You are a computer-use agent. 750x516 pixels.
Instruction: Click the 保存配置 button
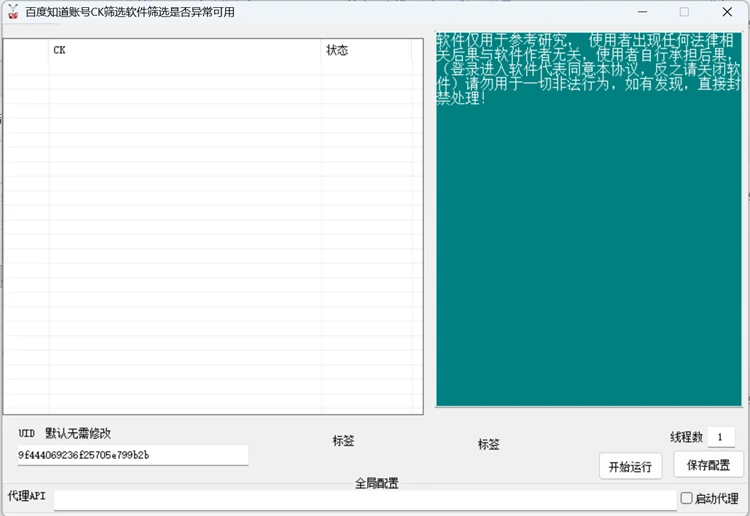708,465
